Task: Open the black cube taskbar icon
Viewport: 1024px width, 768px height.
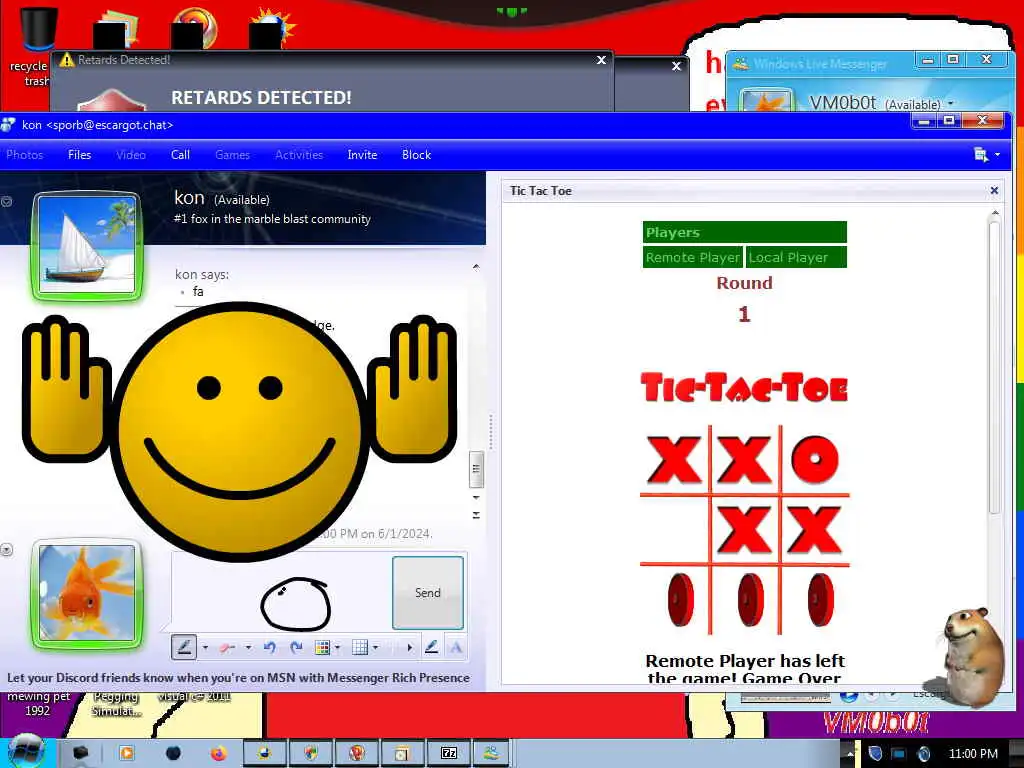Action: click(x=80, y=753)
